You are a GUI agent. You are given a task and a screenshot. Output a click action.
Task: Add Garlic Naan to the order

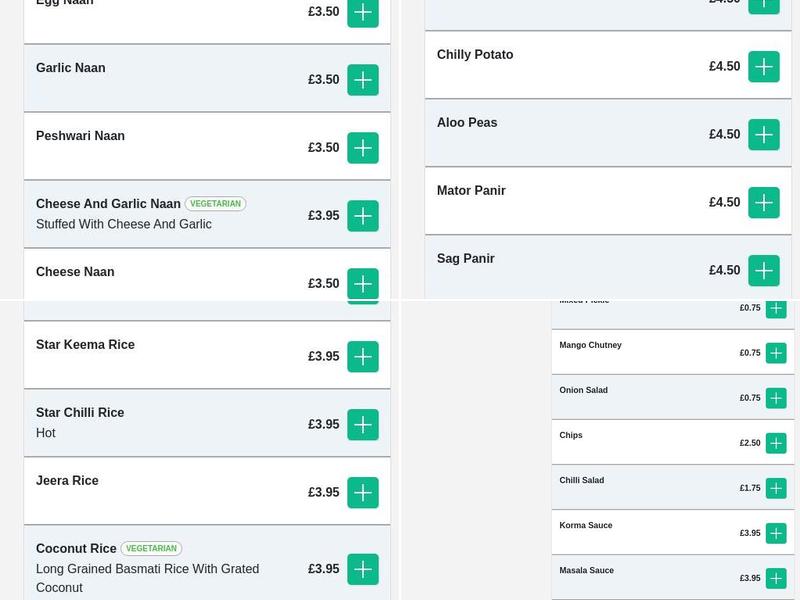coord(363,80)
